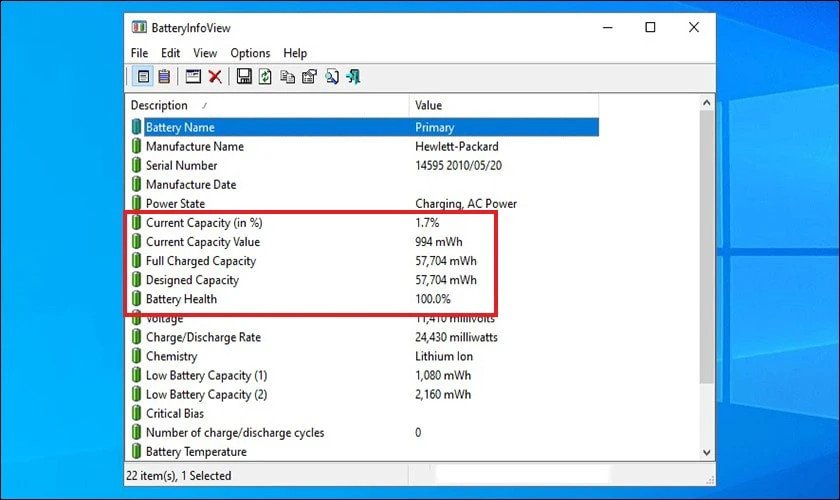Screen dimensions: 840x500
Task: Click the Find magnifier icon in toolbar
Action: [x=331, y=77]
